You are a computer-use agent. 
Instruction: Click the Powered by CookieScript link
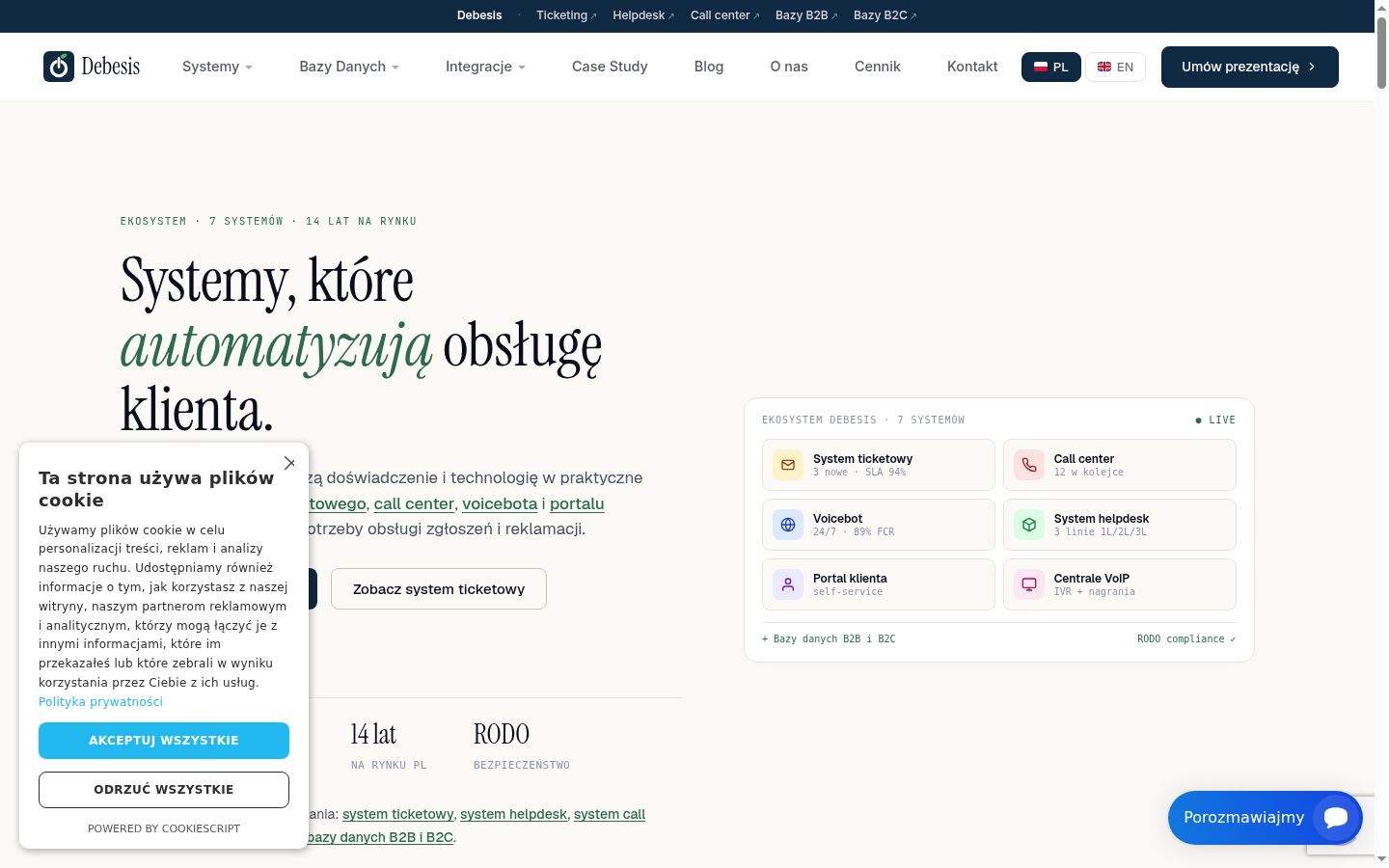[164, 828]
